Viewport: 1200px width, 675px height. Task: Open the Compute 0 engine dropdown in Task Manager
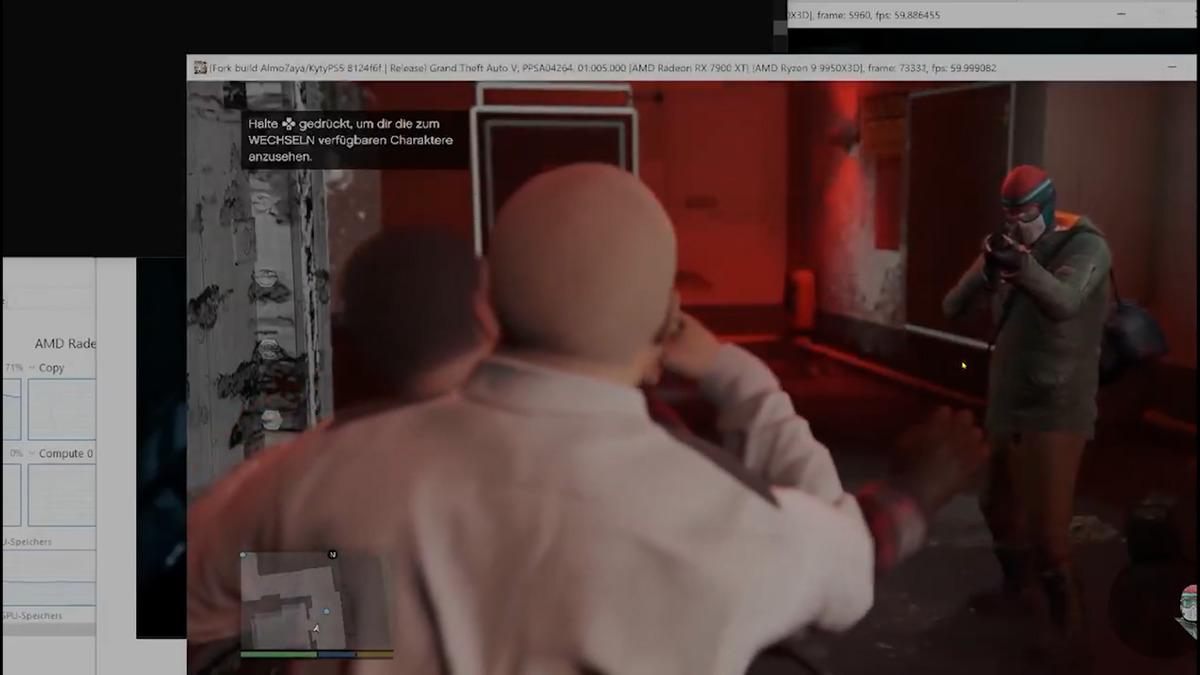coord(32,454)
